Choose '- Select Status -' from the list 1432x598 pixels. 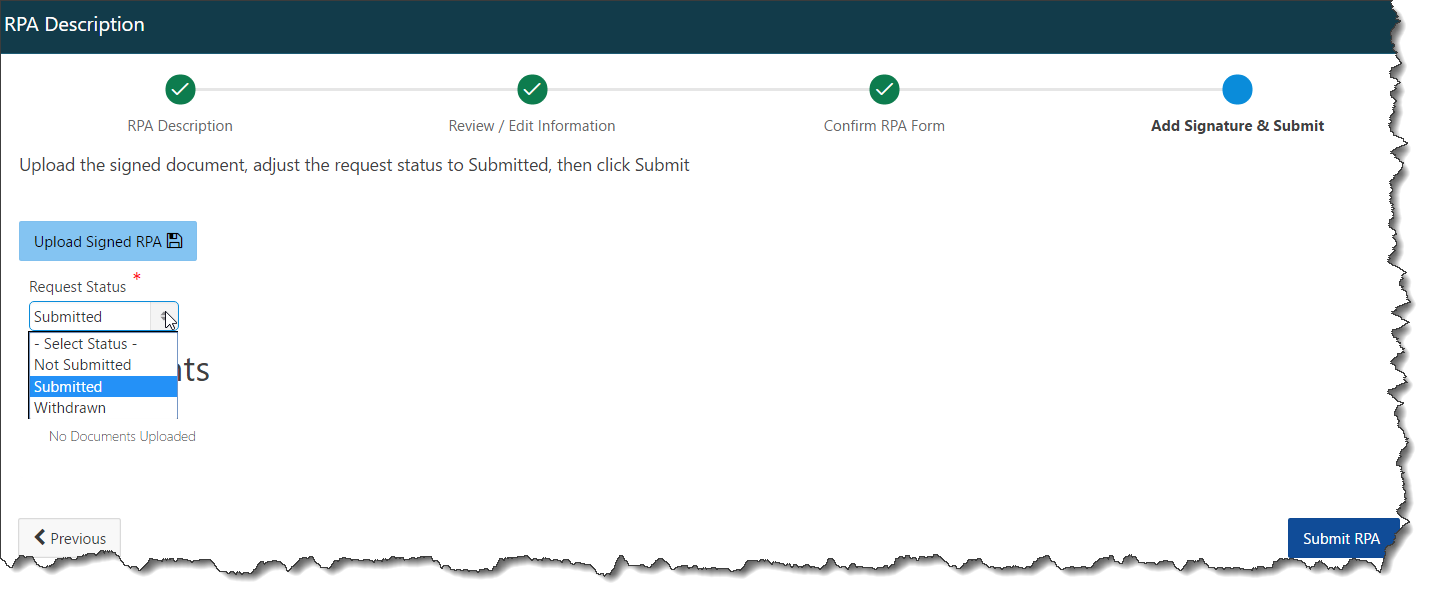tap(103, 344)
